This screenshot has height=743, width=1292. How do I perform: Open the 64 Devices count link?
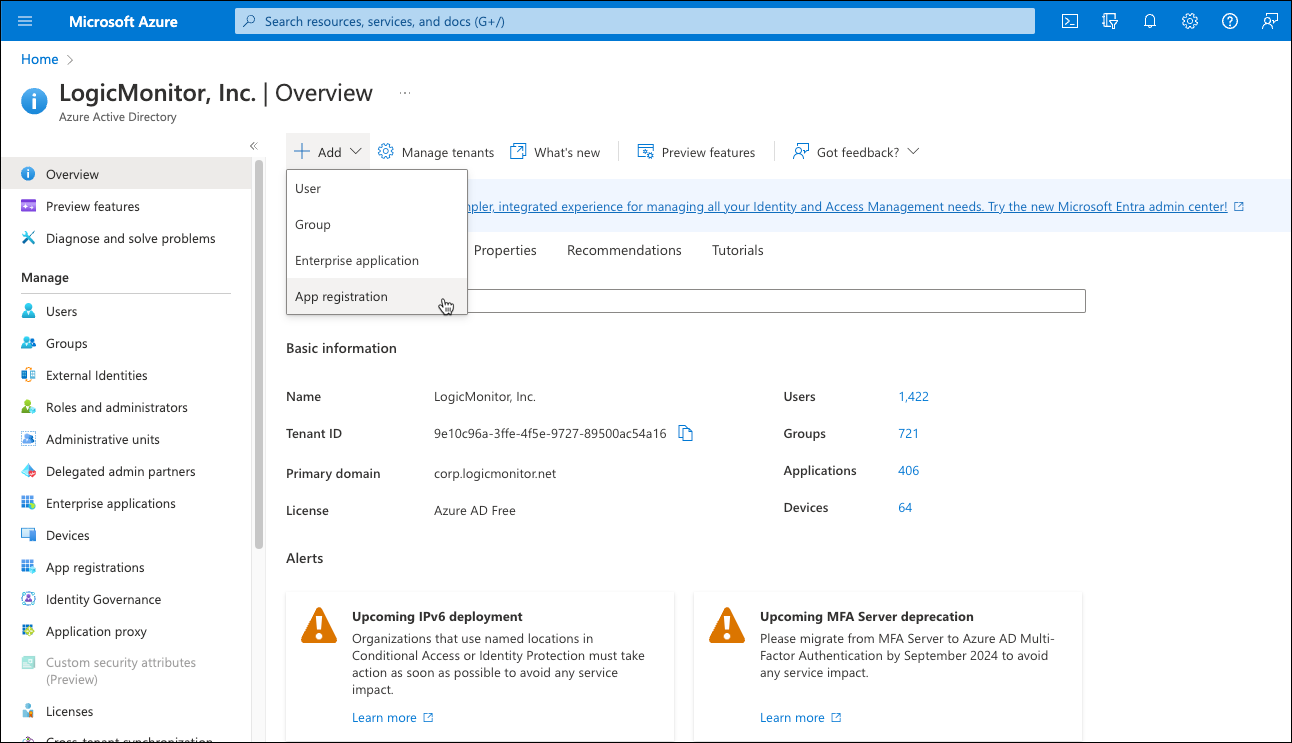pos(906,507)
